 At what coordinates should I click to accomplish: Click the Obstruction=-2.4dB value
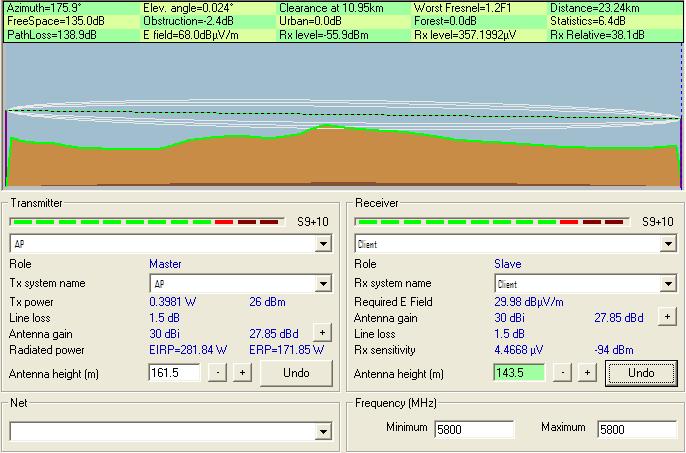click(x=188, y=21)
